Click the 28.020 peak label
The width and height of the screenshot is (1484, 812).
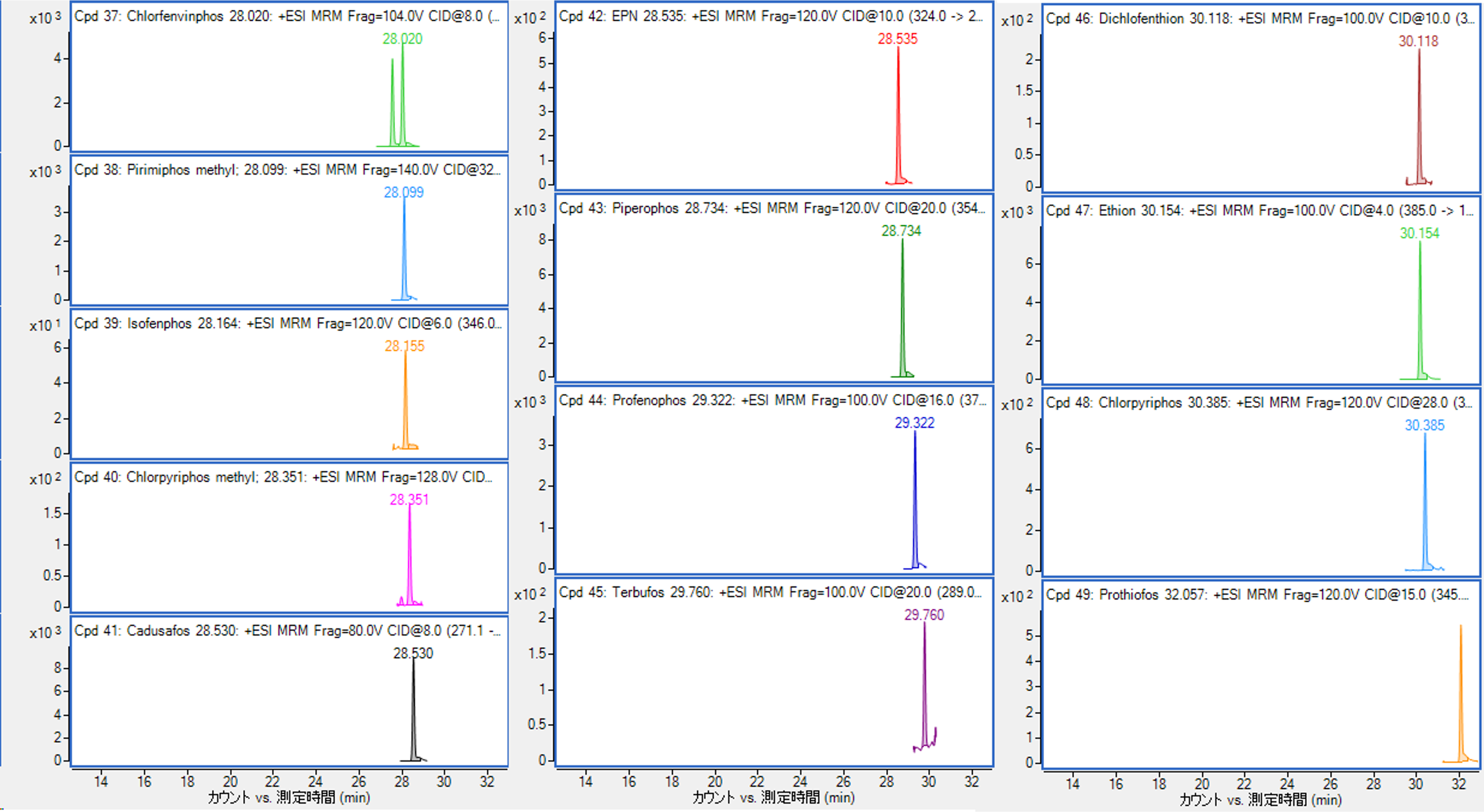tap(402, 39)
